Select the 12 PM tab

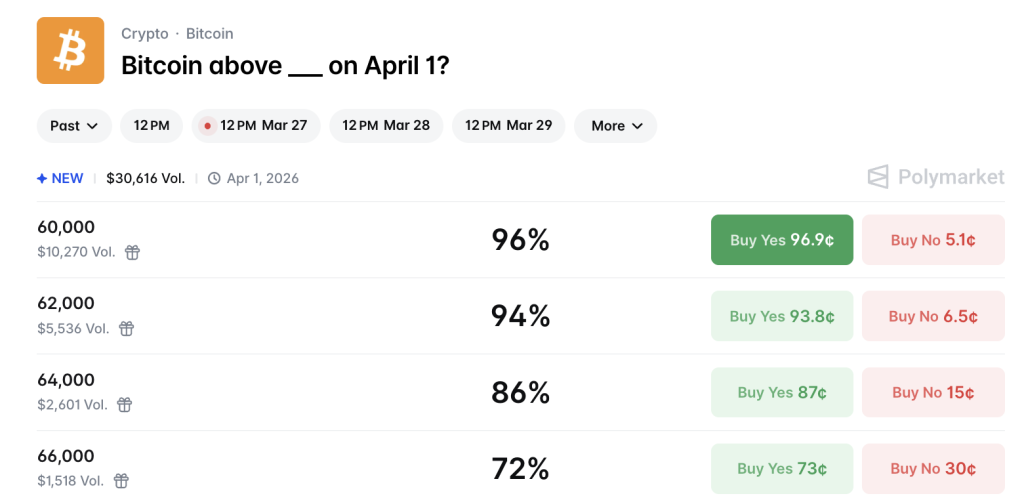[x=152, y=126]
